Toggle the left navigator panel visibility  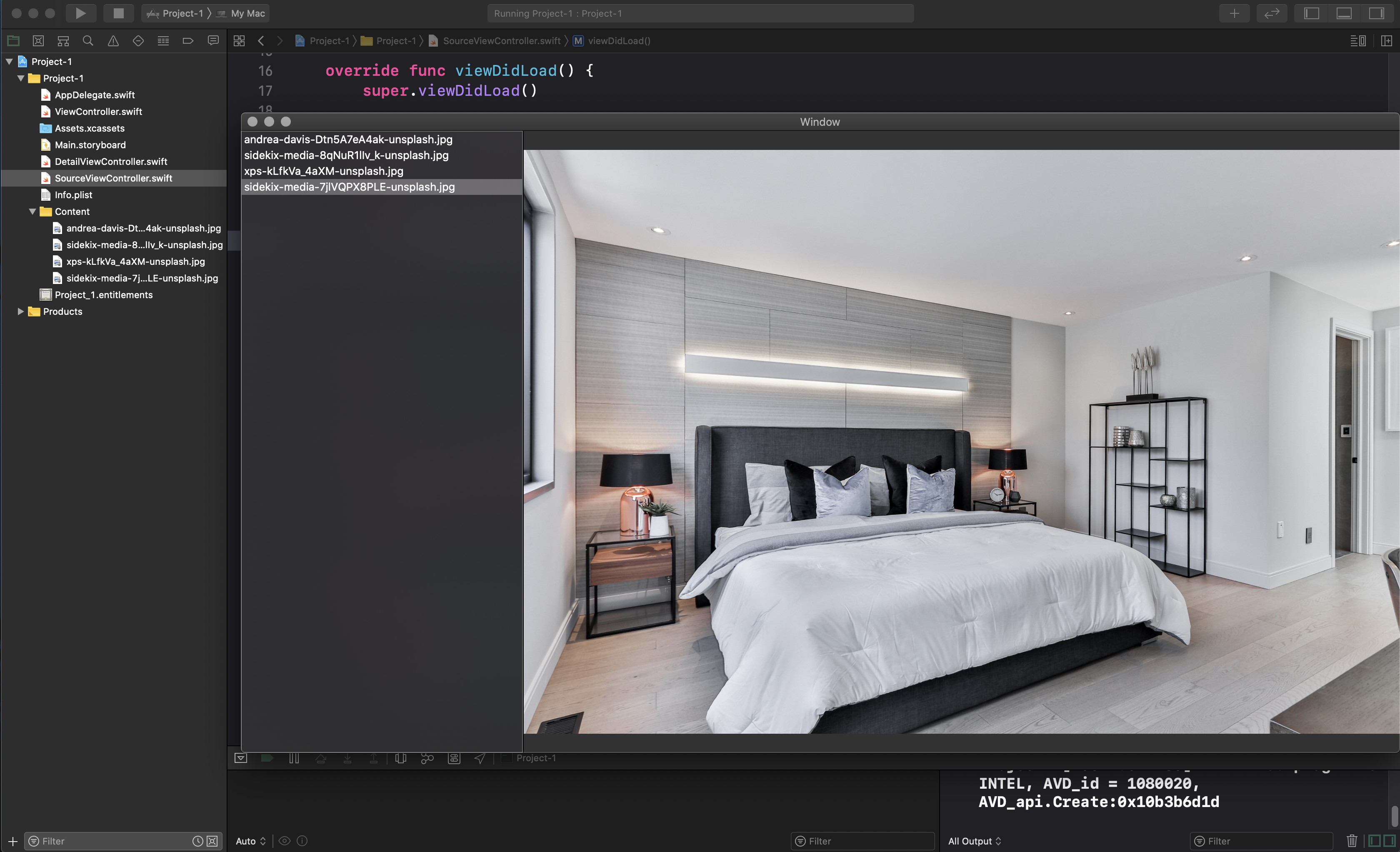coord(1311,13)
